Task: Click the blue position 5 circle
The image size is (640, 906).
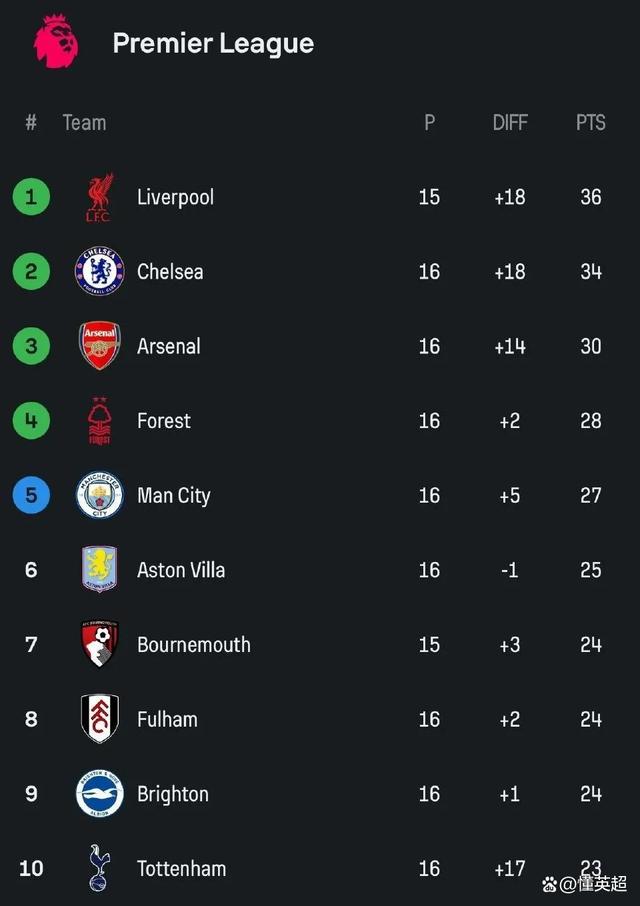Action: pos(31,495)
